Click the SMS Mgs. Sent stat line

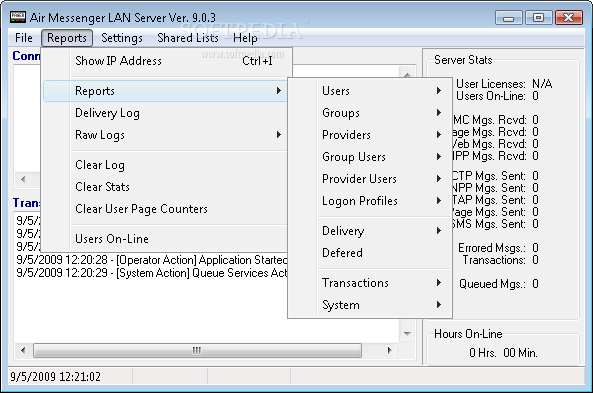(x=495, y=224)
